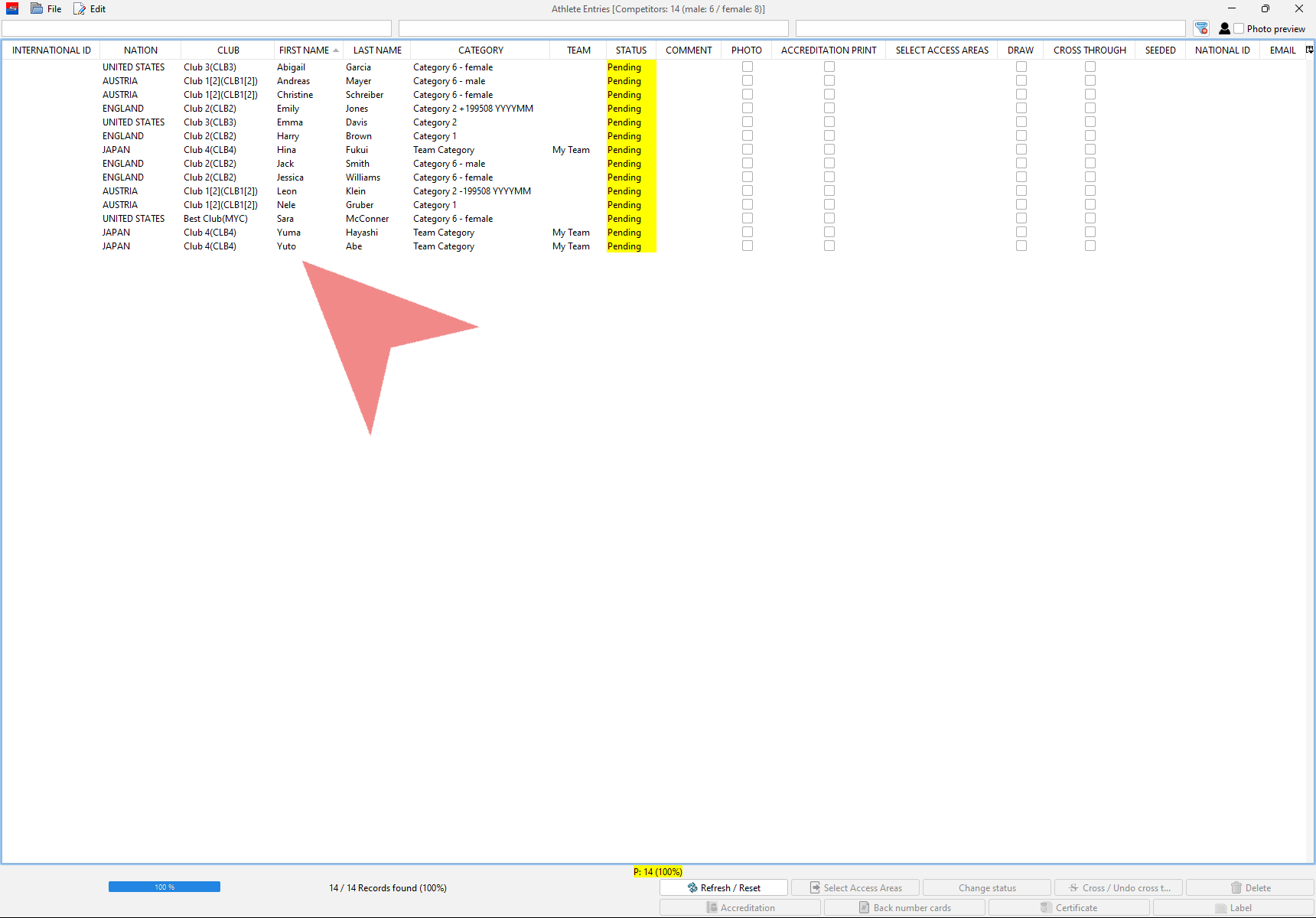Screen dimensions: 1316x918
Task: Click the Cross / Undo cross through button
Action: pos(1119,887)
